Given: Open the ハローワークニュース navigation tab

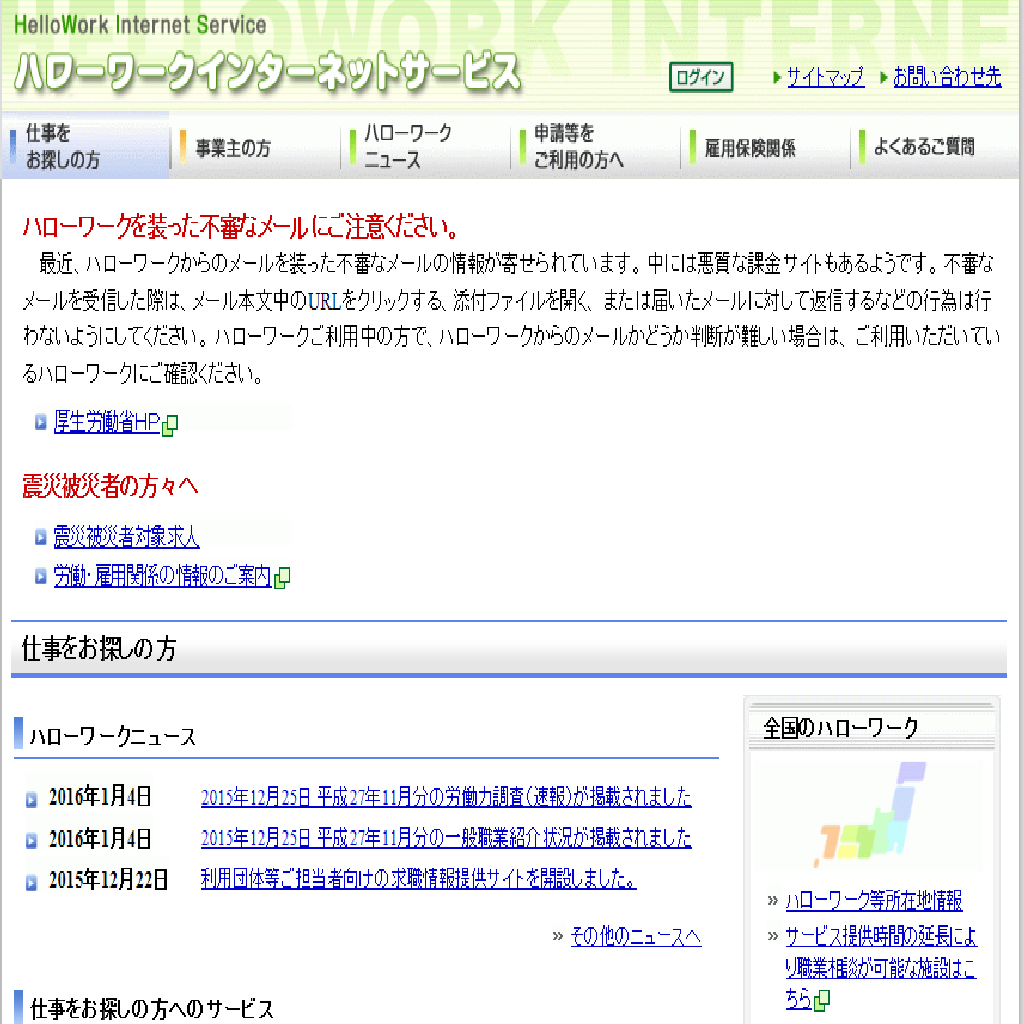Looking at the screenshot, I should 425,147.
